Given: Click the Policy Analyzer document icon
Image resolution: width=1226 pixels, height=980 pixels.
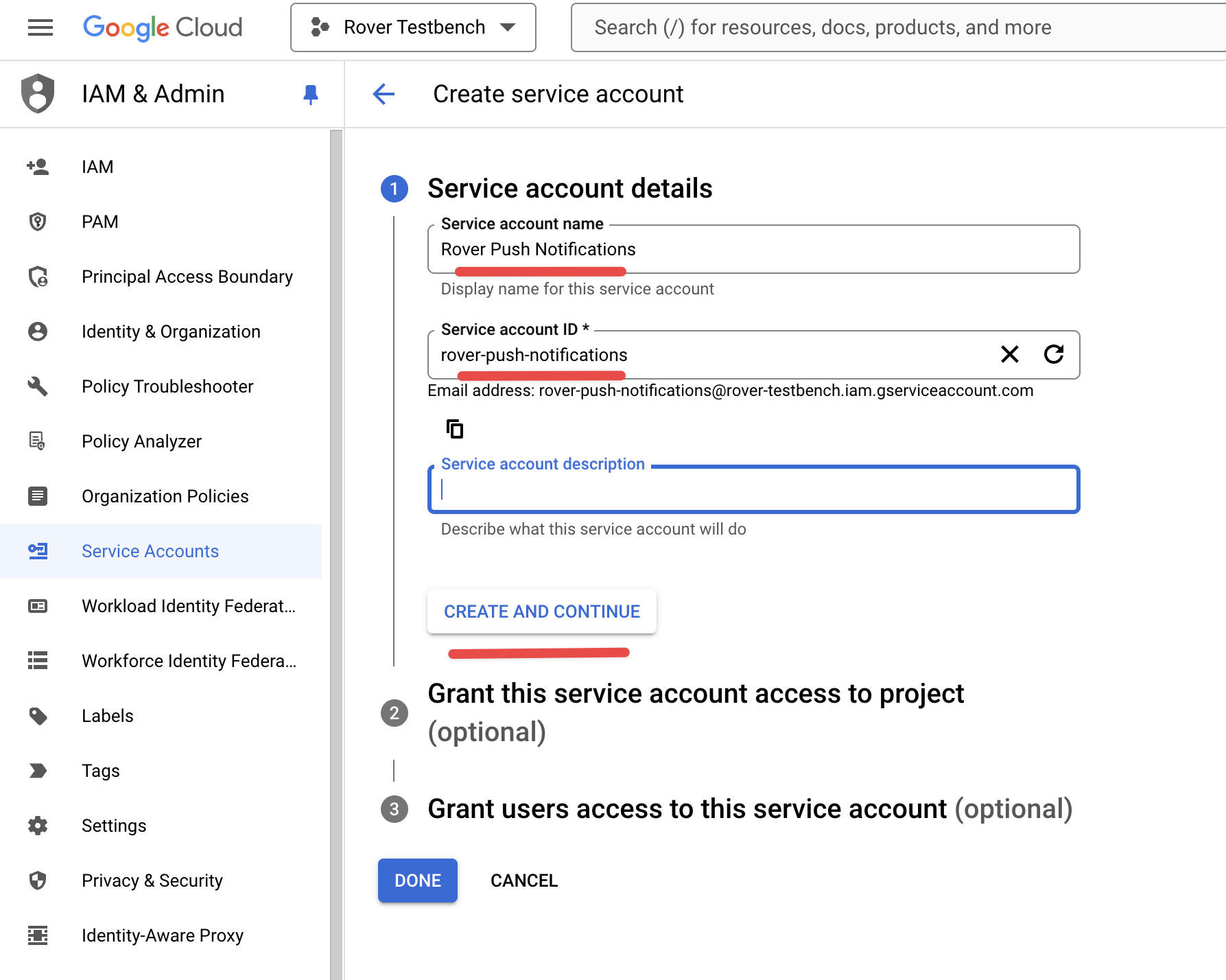Looking at the screenshot, I should (38, 441).
